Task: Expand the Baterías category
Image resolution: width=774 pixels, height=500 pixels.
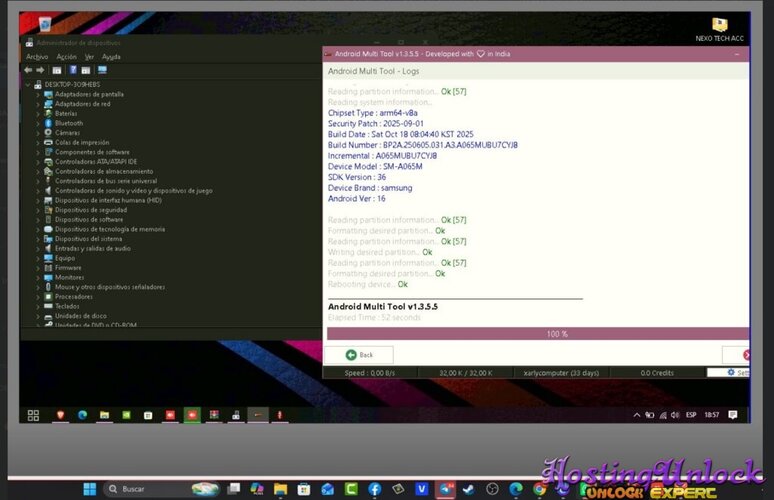Action: (38, 114)
